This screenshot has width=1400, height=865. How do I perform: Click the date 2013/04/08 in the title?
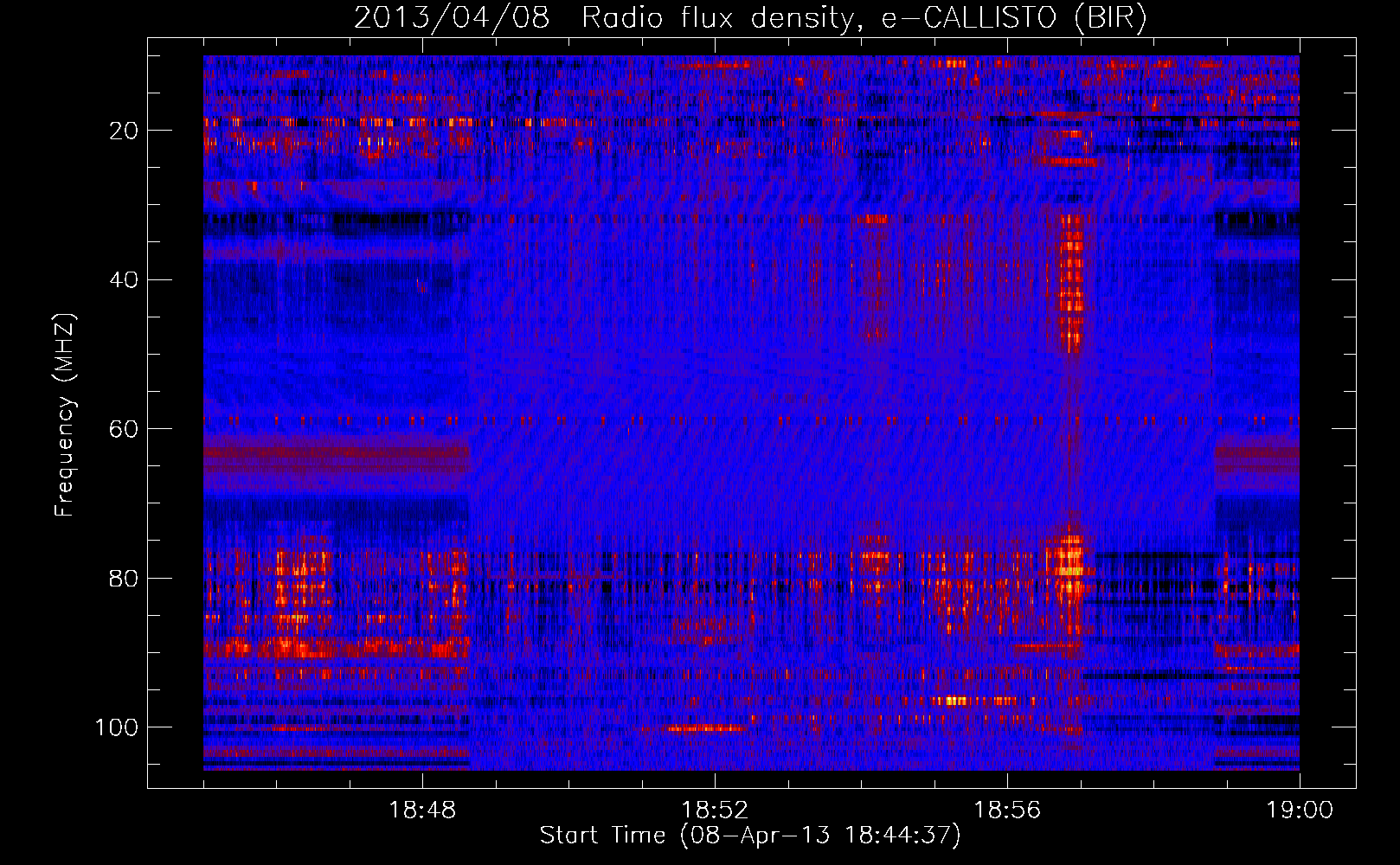(452, 18)
